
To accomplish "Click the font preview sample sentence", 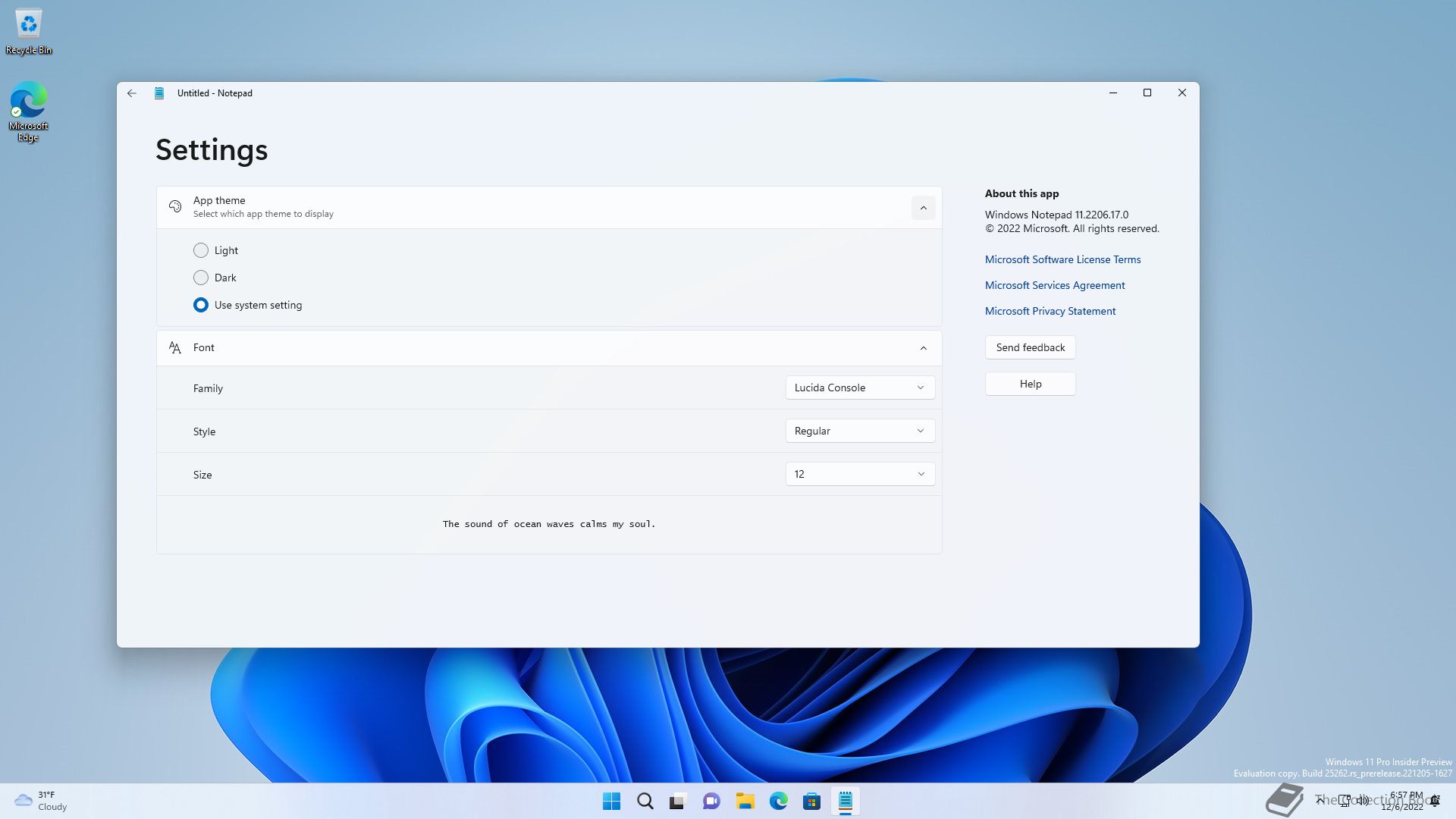I will point(549,524).
